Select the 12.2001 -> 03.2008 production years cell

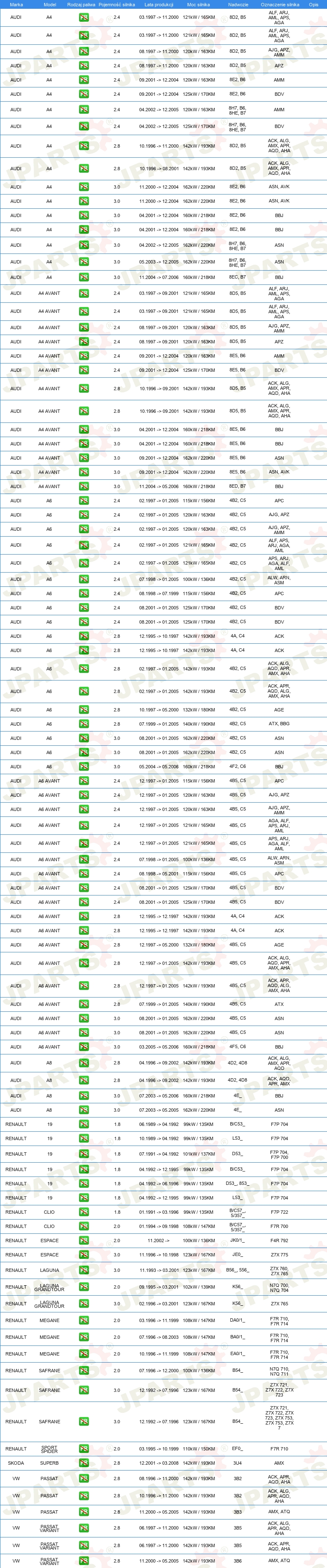[159, 1463]
